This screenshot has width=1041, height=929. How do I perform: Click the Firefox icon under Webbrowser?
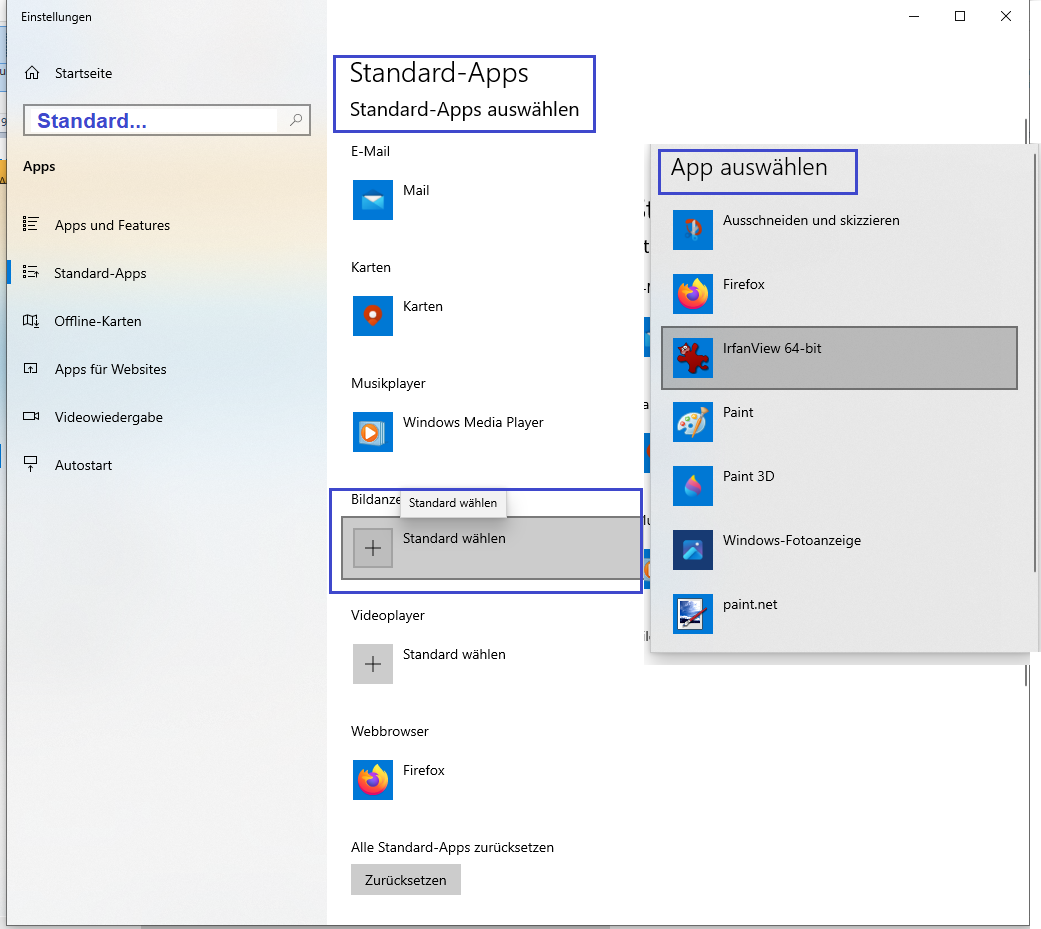point(372,780)
